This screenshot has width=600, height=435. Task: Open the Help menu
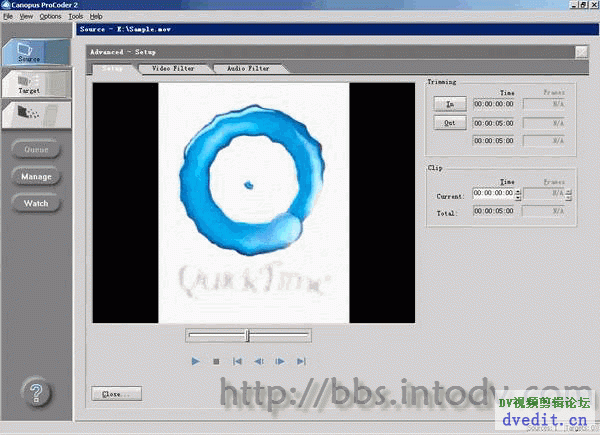coord(96,16)
